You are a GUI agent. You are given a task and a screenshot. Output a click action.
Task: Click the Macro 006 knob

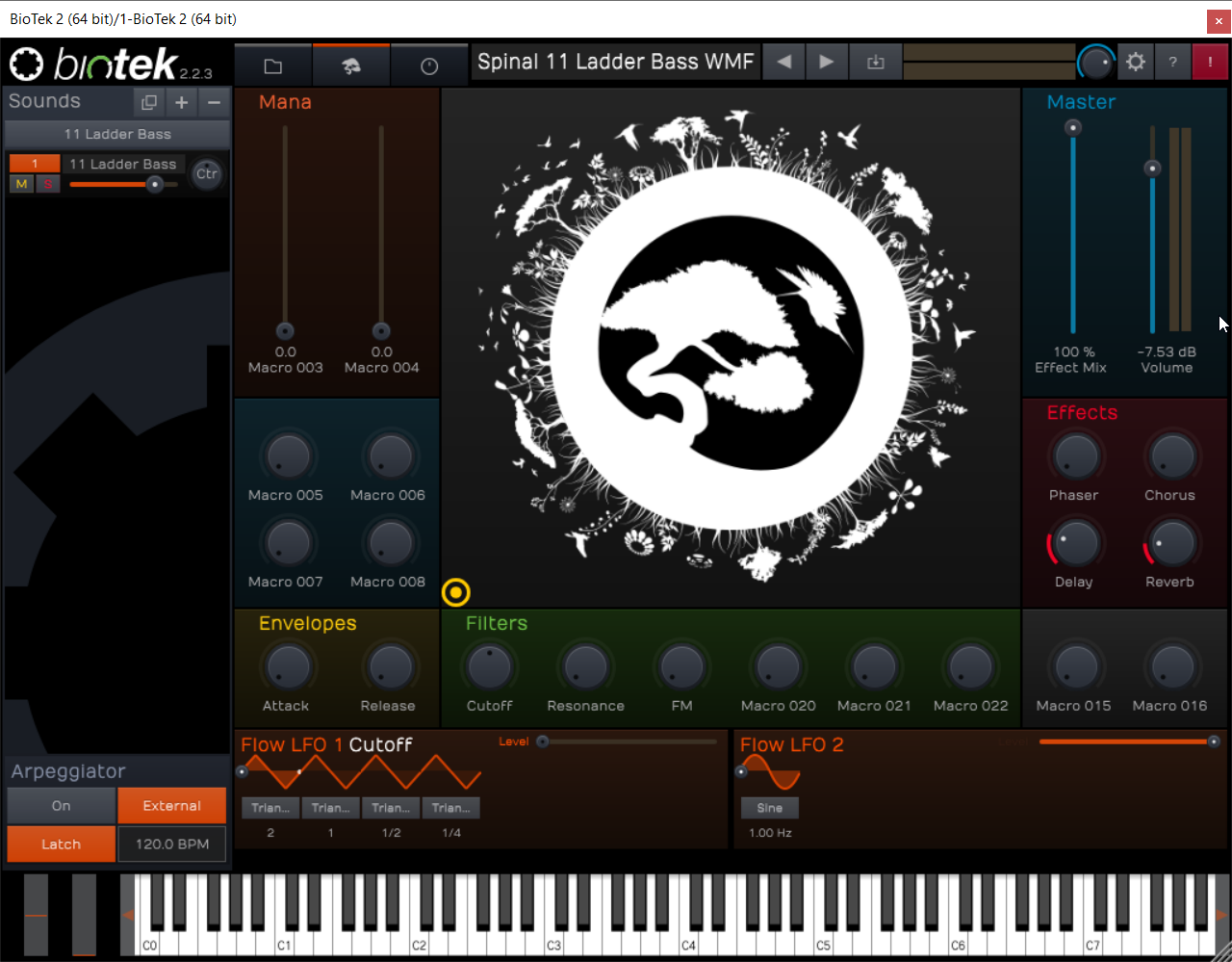tap(390, 455)
